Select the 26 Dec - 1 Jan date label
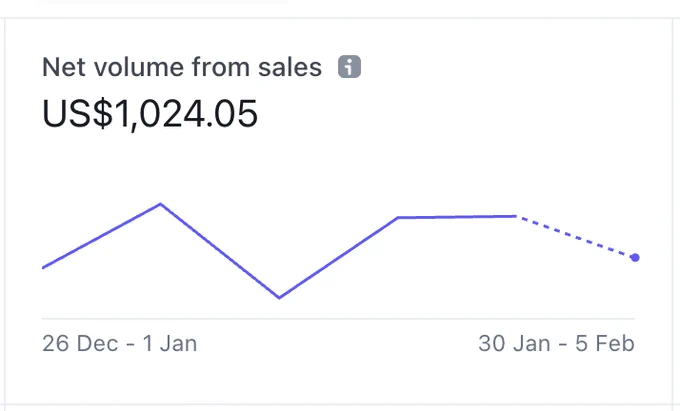Image resolution: width=680 pixels, height=411 pixels. 120,343
